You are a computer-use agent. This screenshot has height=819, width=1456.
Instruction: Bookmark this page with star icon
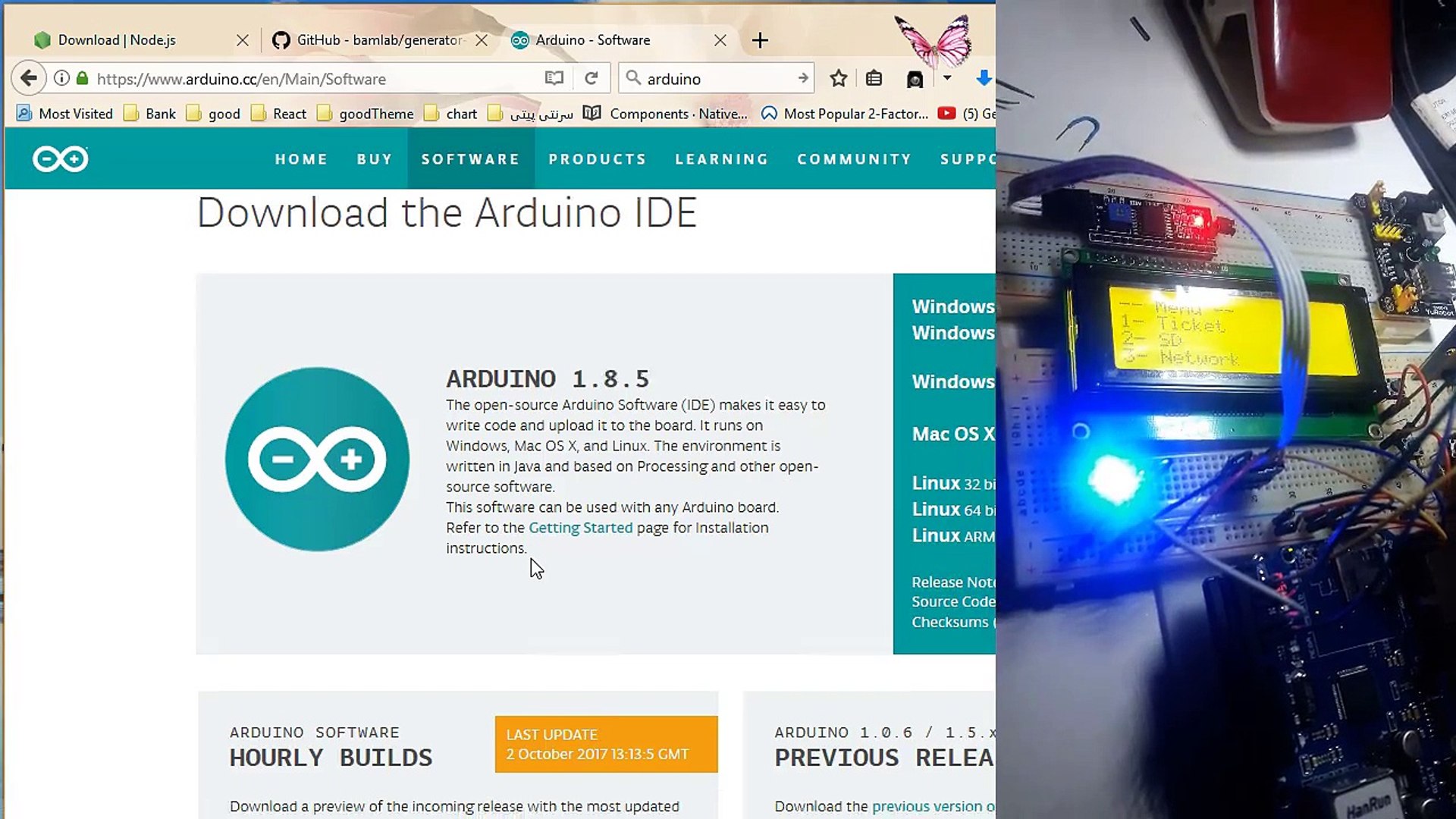click(x=838, y=78)
